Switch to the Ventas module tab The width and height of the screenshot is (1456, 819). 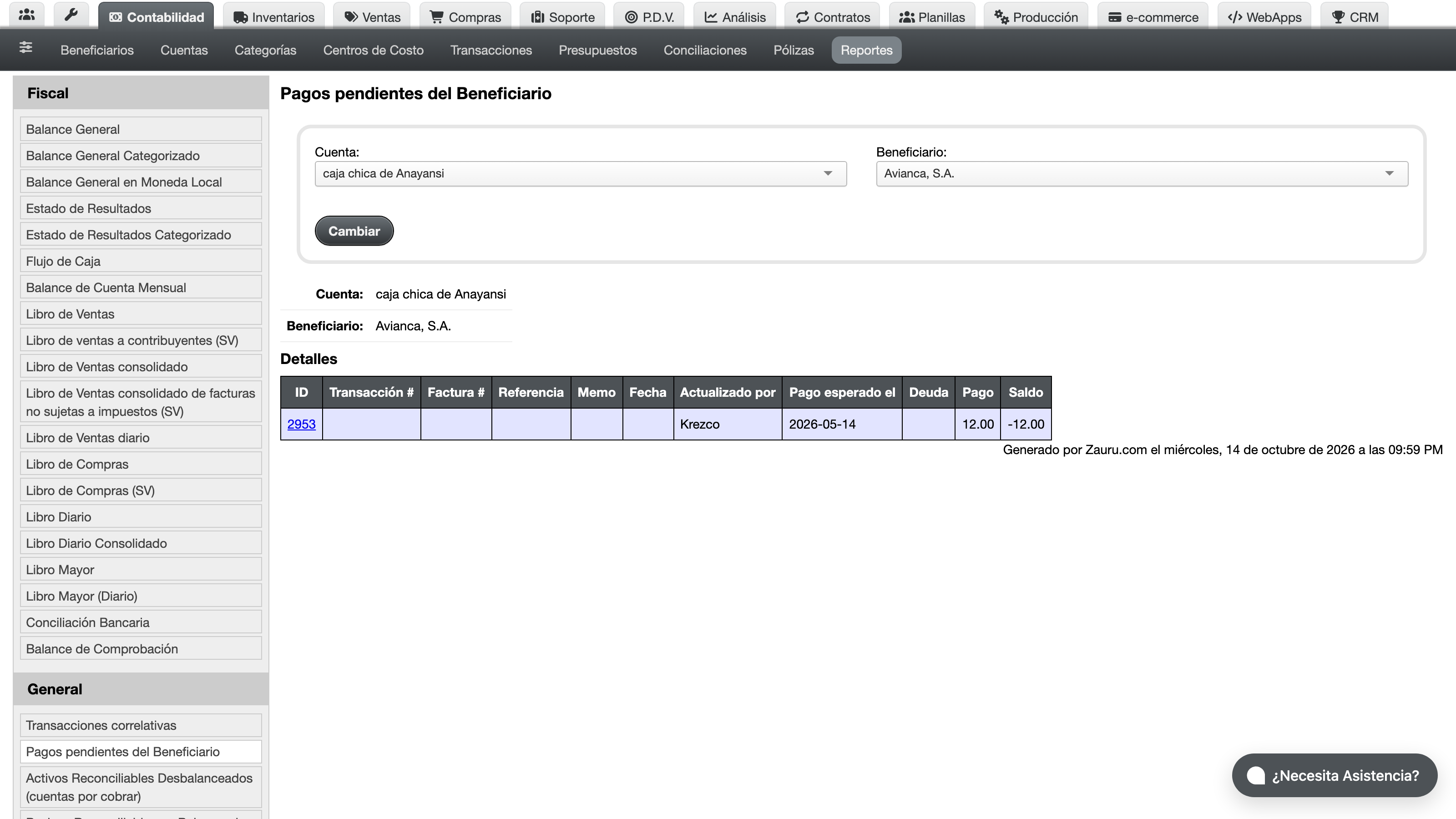[x=373, y=17]
